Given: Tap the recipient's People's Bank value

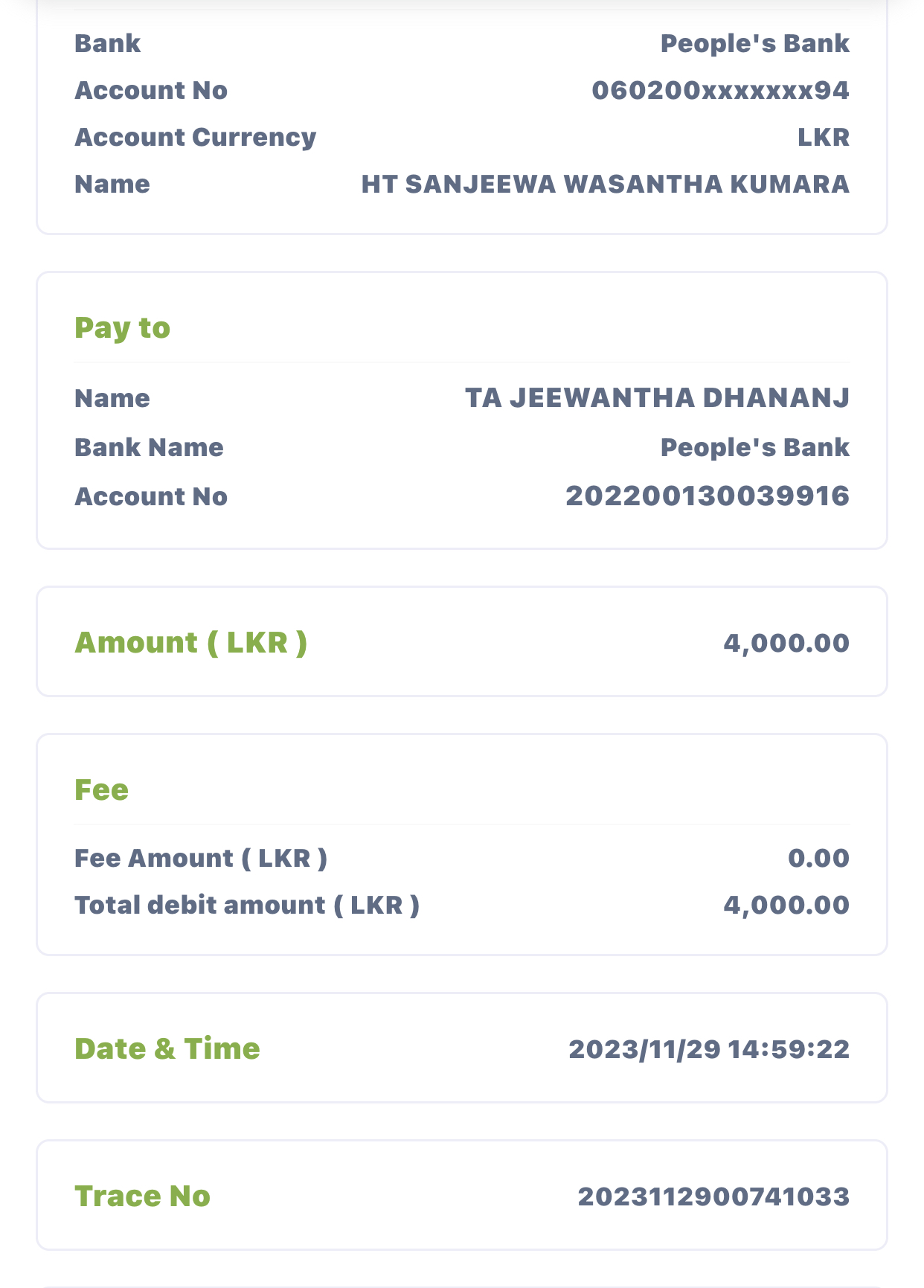Looking at the screenshot, I should point(754,448).
